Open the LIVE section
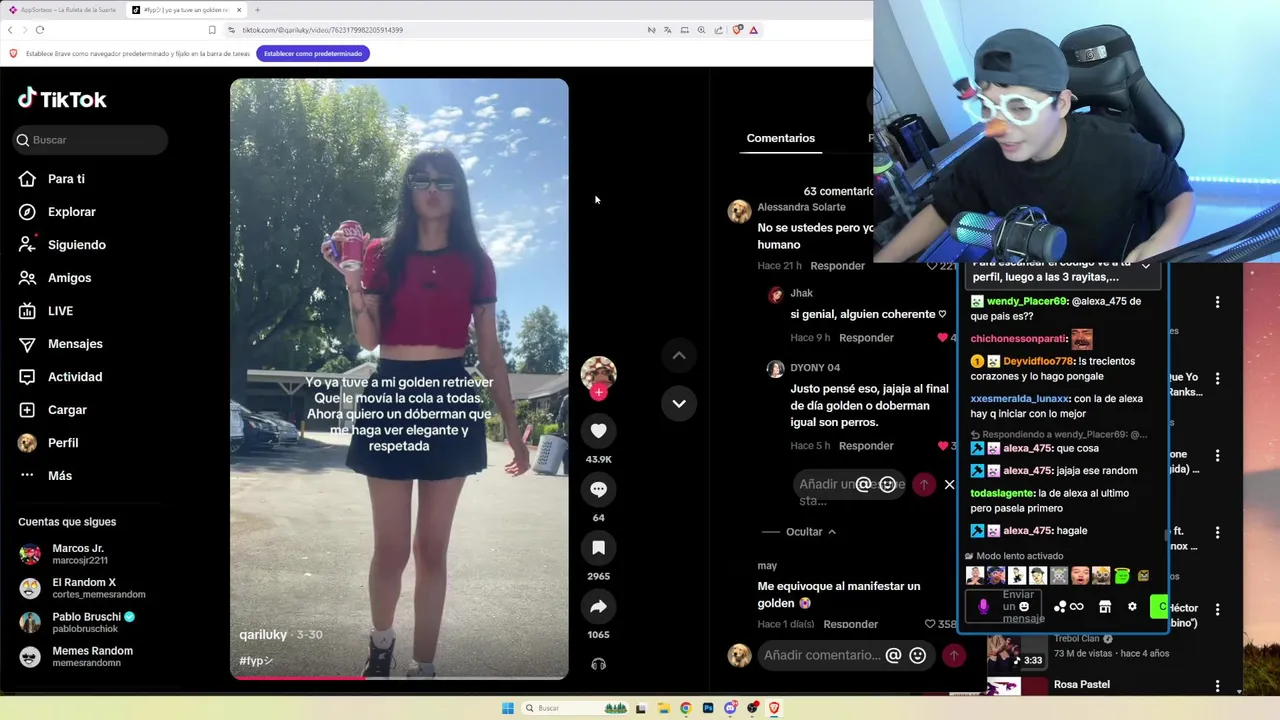The height and width of the screenshot is (720, 1280). tap(46, 311)
